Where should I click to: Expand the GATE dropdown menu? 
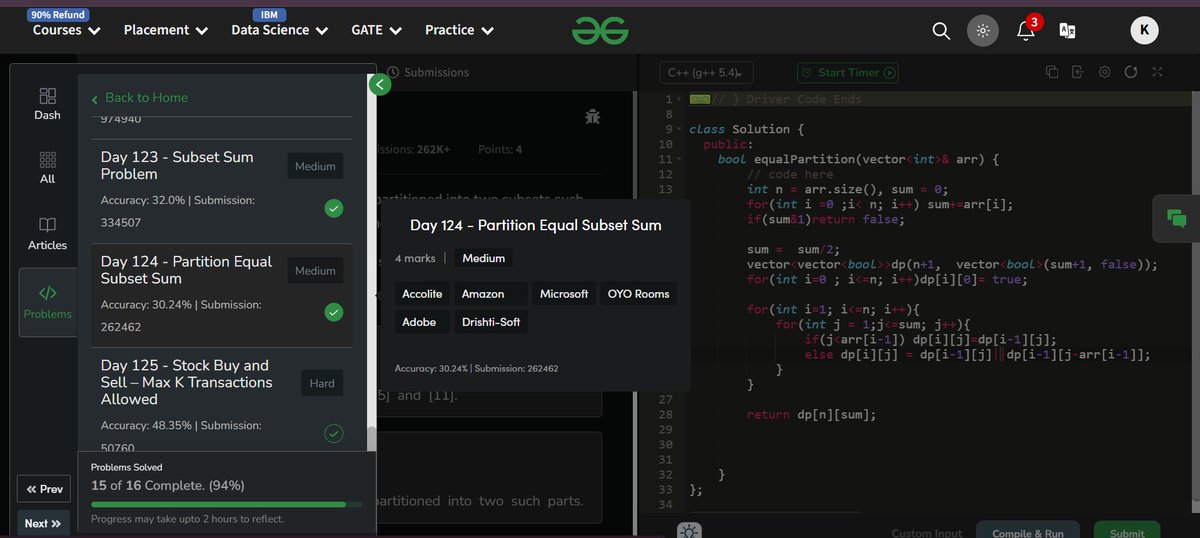click(376, 30)
